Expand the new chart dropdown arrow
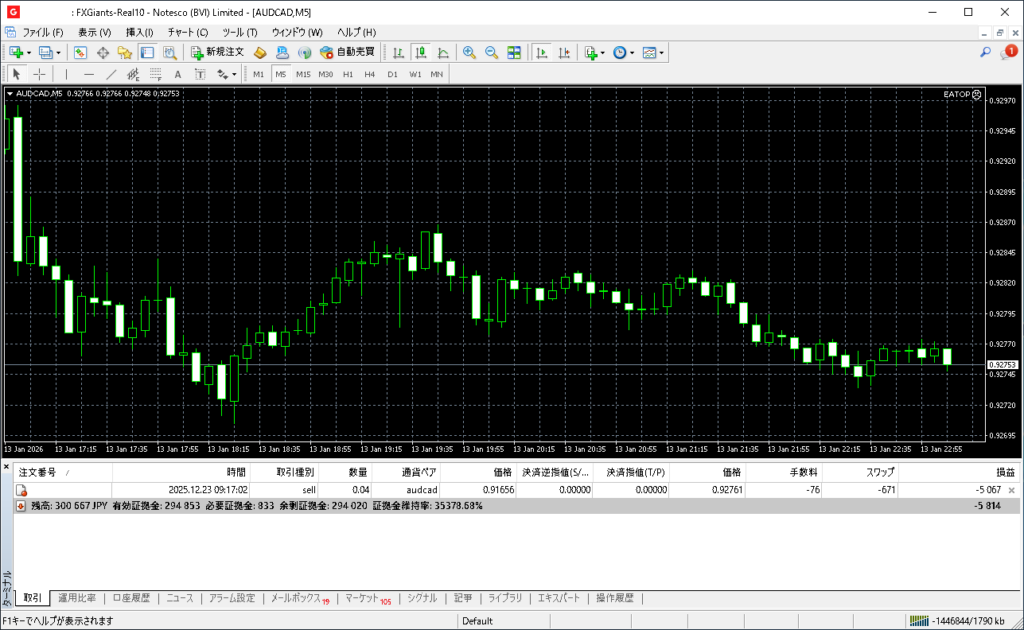The width and height of the screenshot is (1024, 630). click(29, 52)
